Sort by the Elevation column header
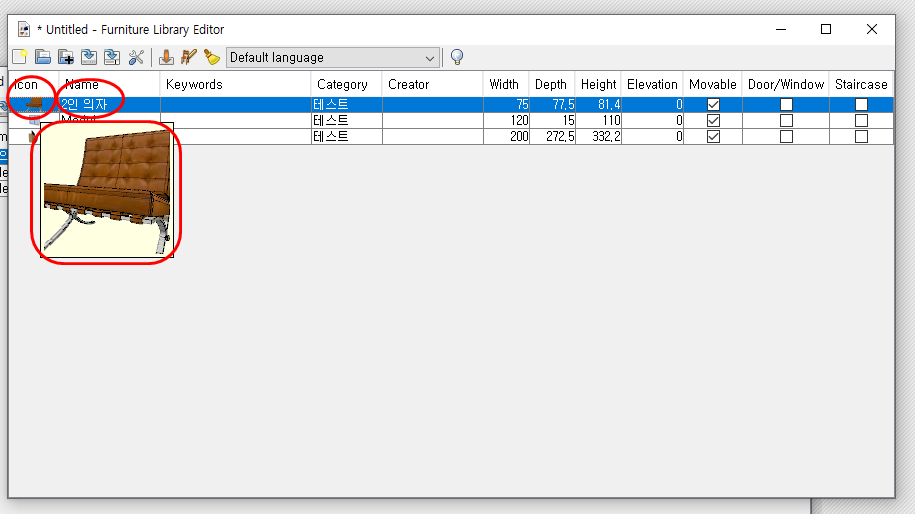The image size is (915, 514). (x=652, y=85)
